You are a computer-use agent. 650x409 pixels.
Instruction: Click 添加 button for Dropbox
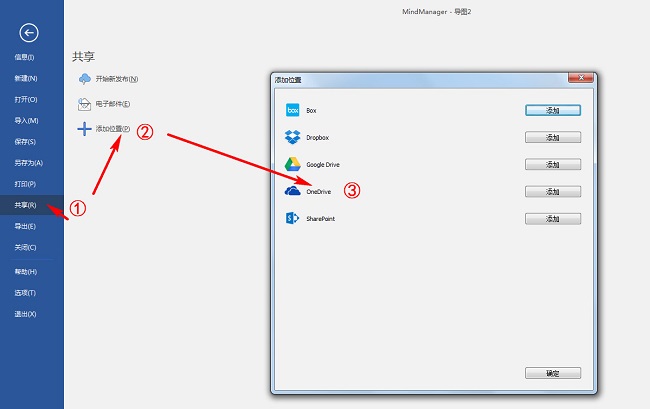[x=553, y=137]
